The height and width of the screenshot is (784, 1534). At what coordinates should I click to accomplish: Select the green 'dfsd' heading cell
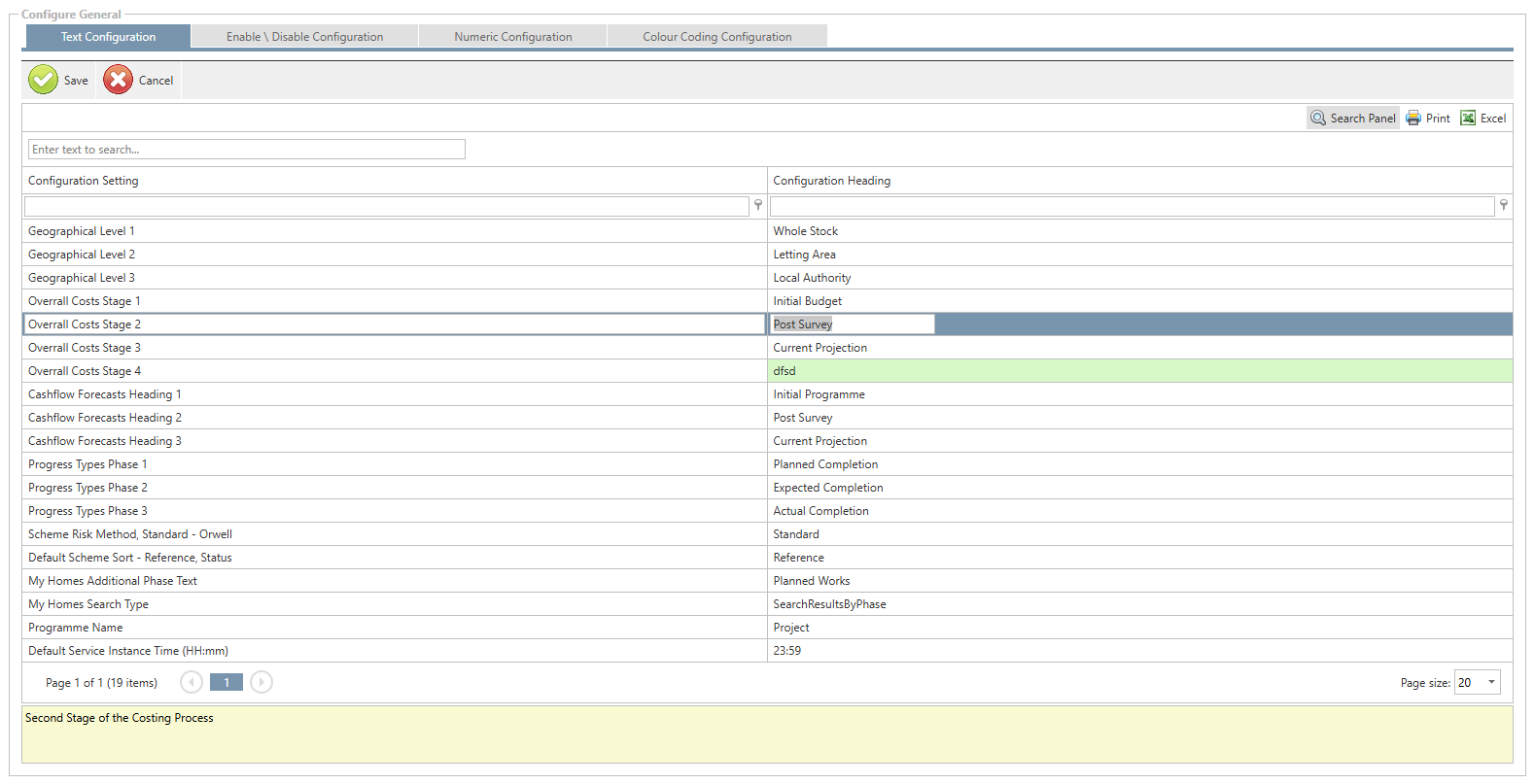(1139, 371)
